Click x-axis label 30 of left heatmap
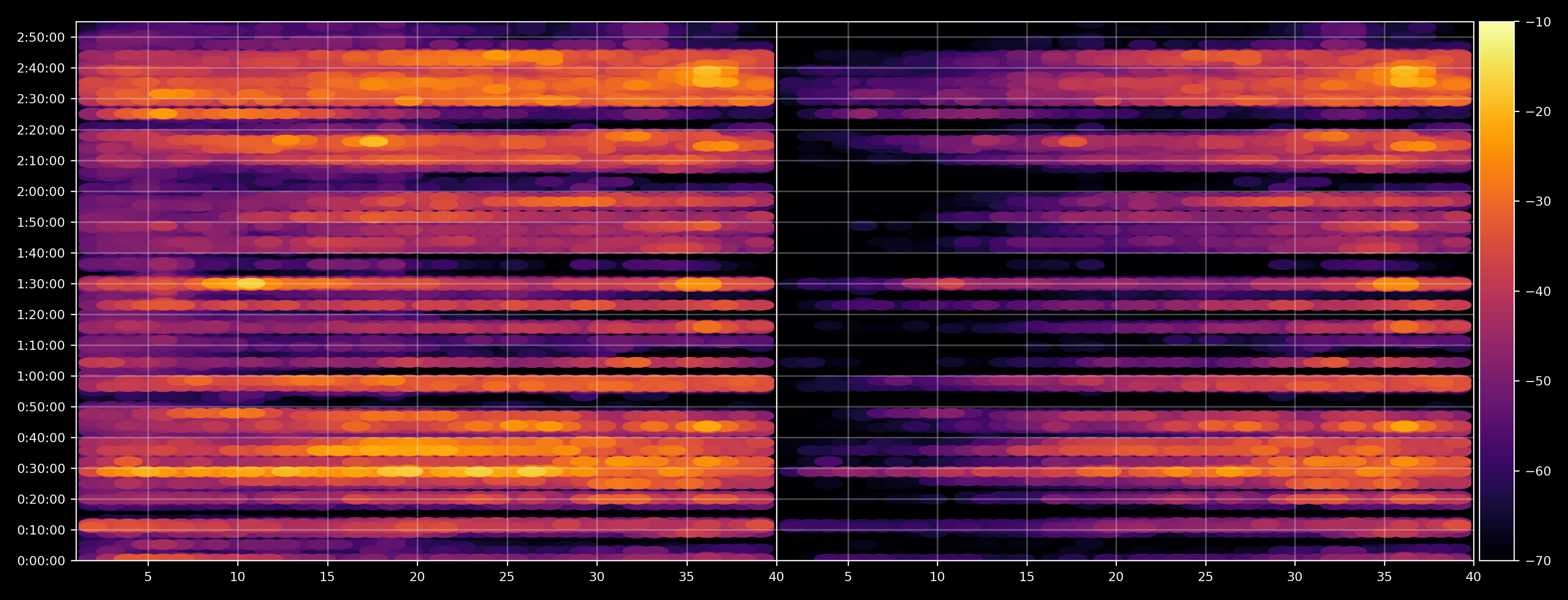Viewport: 1568px width, 600px height. pyautogui.click(x=596, y=576)
